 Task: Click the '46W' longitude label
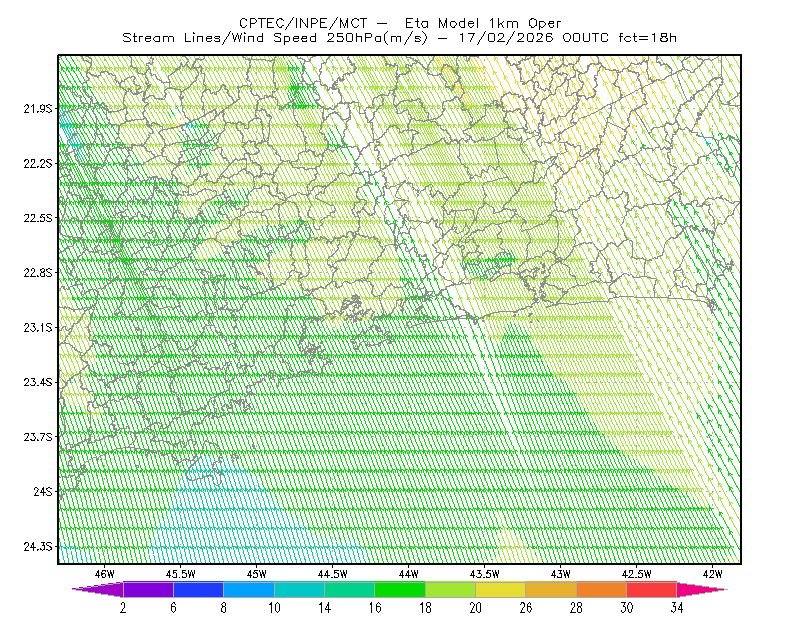(105, 574)
